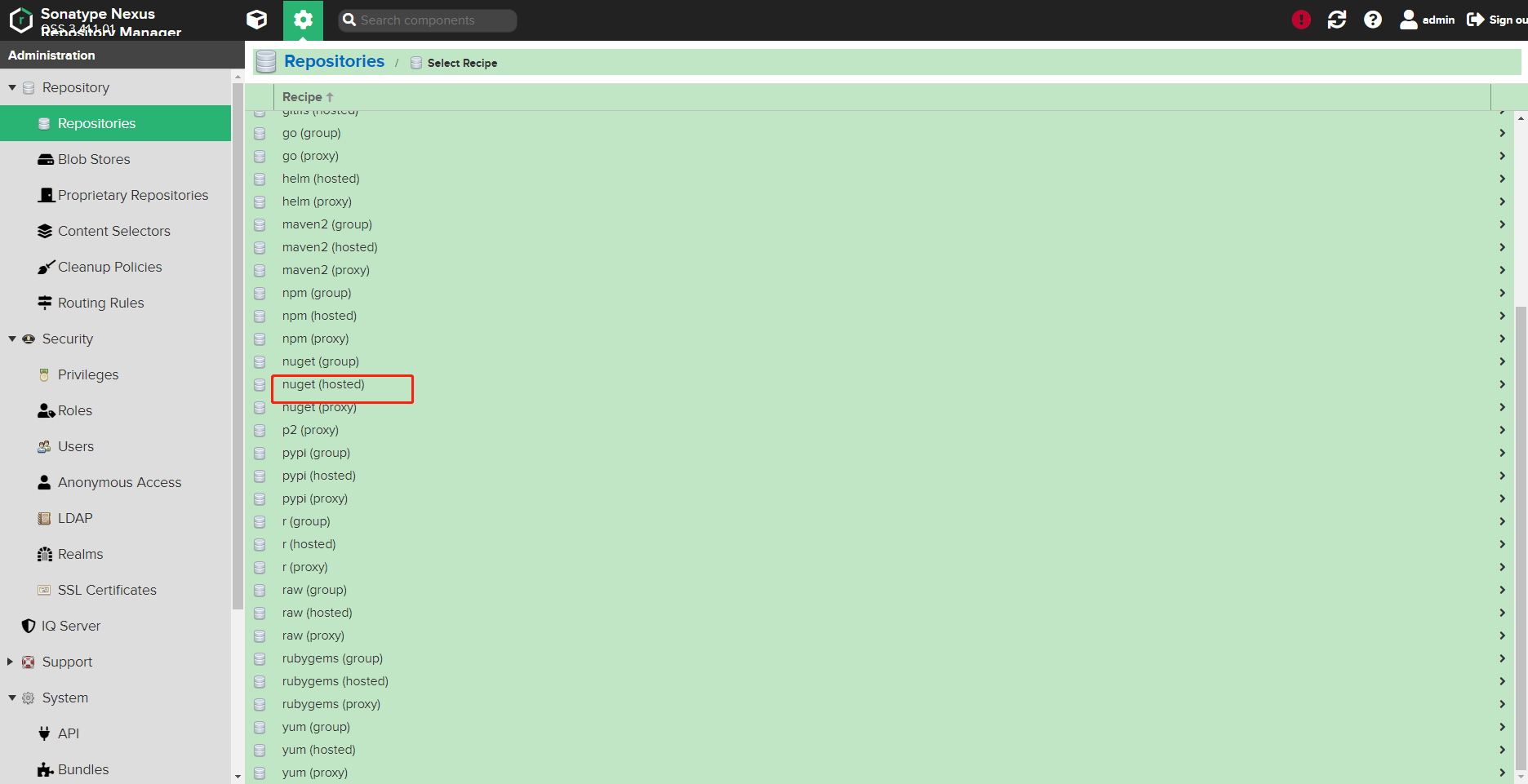Select Repositories in the sidebar

coord(116,123)
